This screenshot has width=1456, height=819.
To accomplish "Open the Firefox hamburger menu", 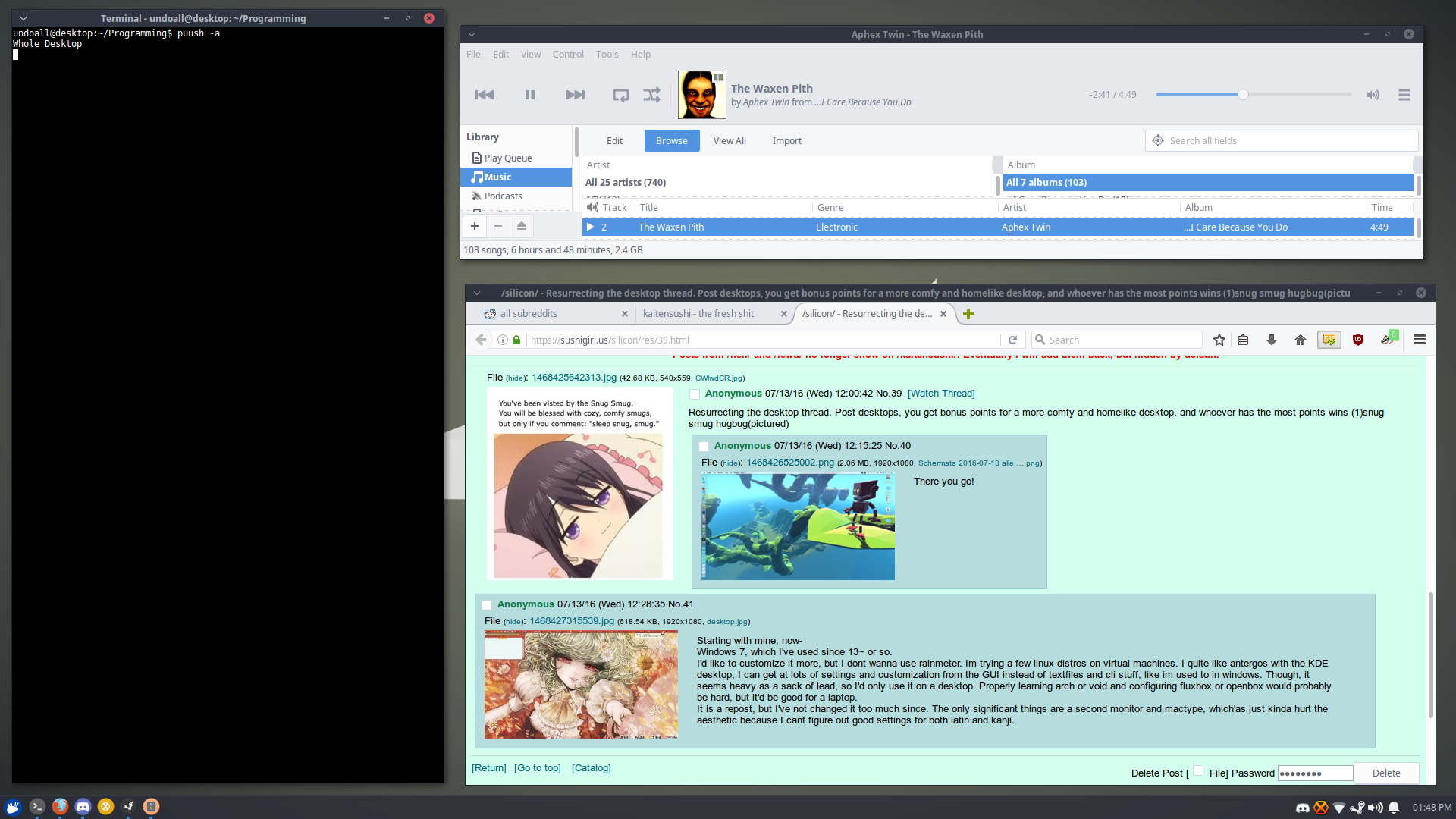I will tap(1419, 340).
